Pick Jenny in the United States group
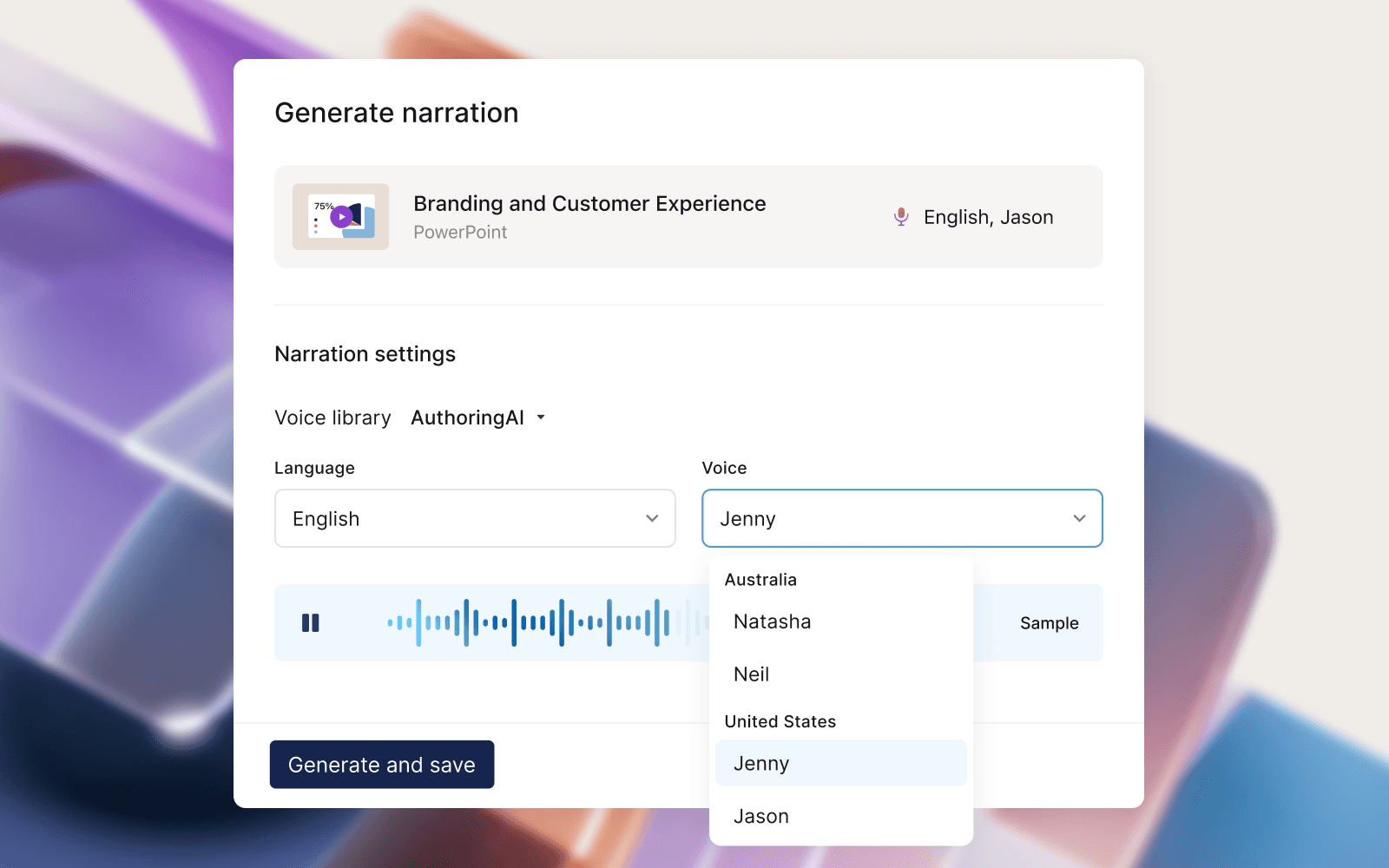Viewport: 1389px width, 868px height. click(x=840, y=763)
